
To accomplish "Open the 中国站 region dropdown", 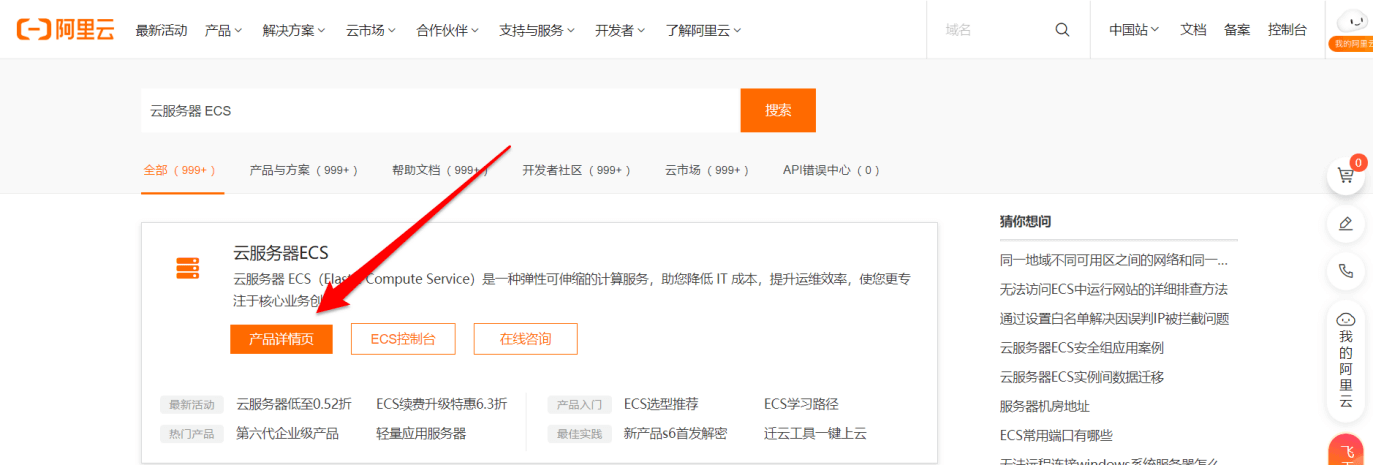I will [x=1134, y=30].
